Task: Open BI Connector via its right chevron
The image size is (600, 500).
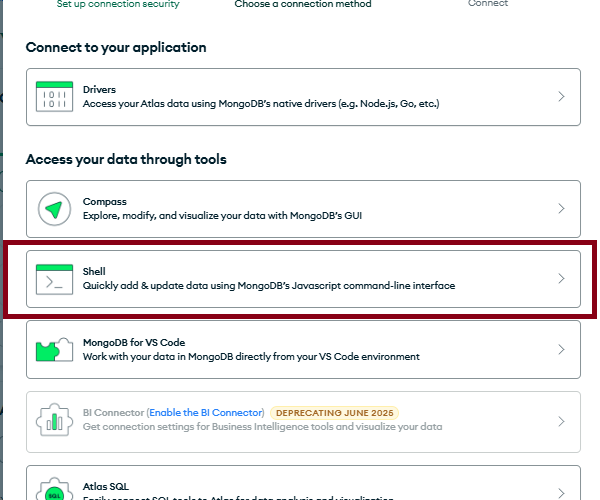Action: 561,421
